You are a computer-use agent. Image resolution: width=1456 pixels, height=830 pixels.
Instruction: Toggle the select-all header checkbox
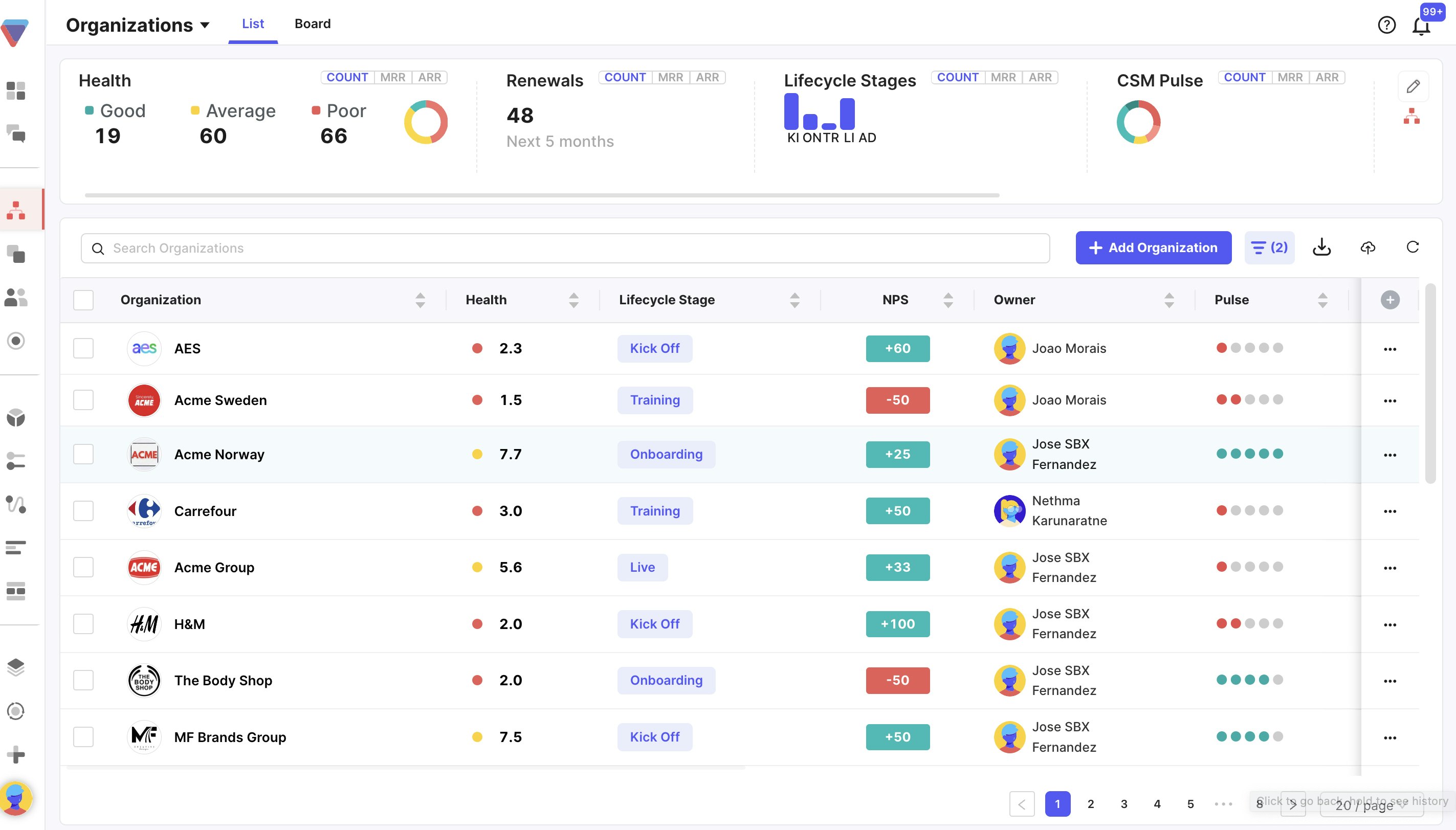click(83, 300)
